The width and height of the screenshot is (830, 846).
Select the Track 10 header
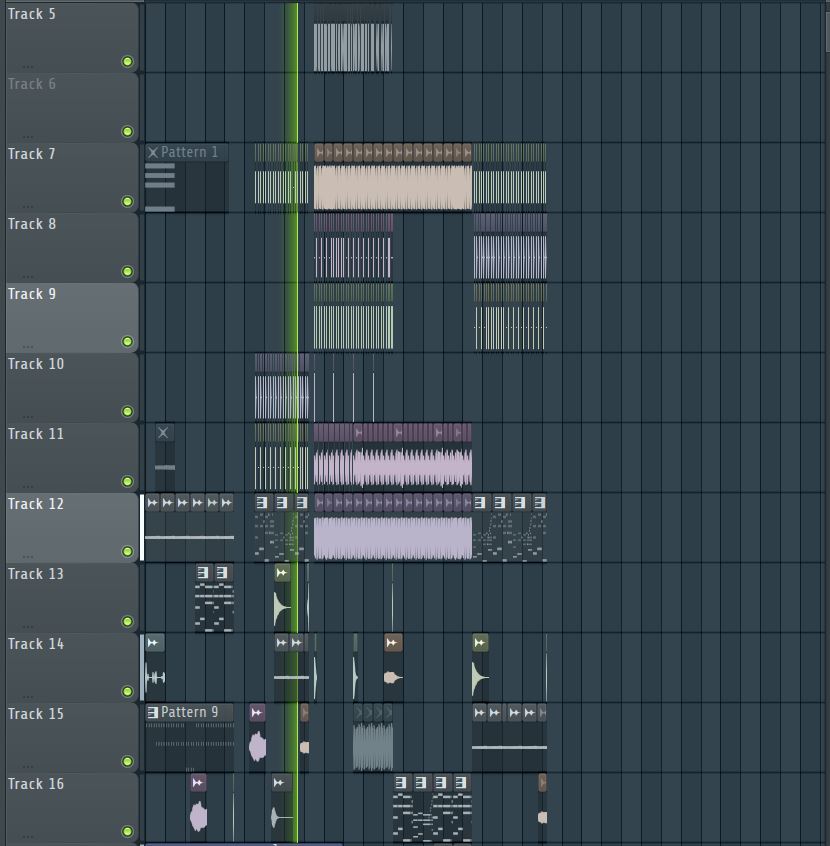click(72, 387)
